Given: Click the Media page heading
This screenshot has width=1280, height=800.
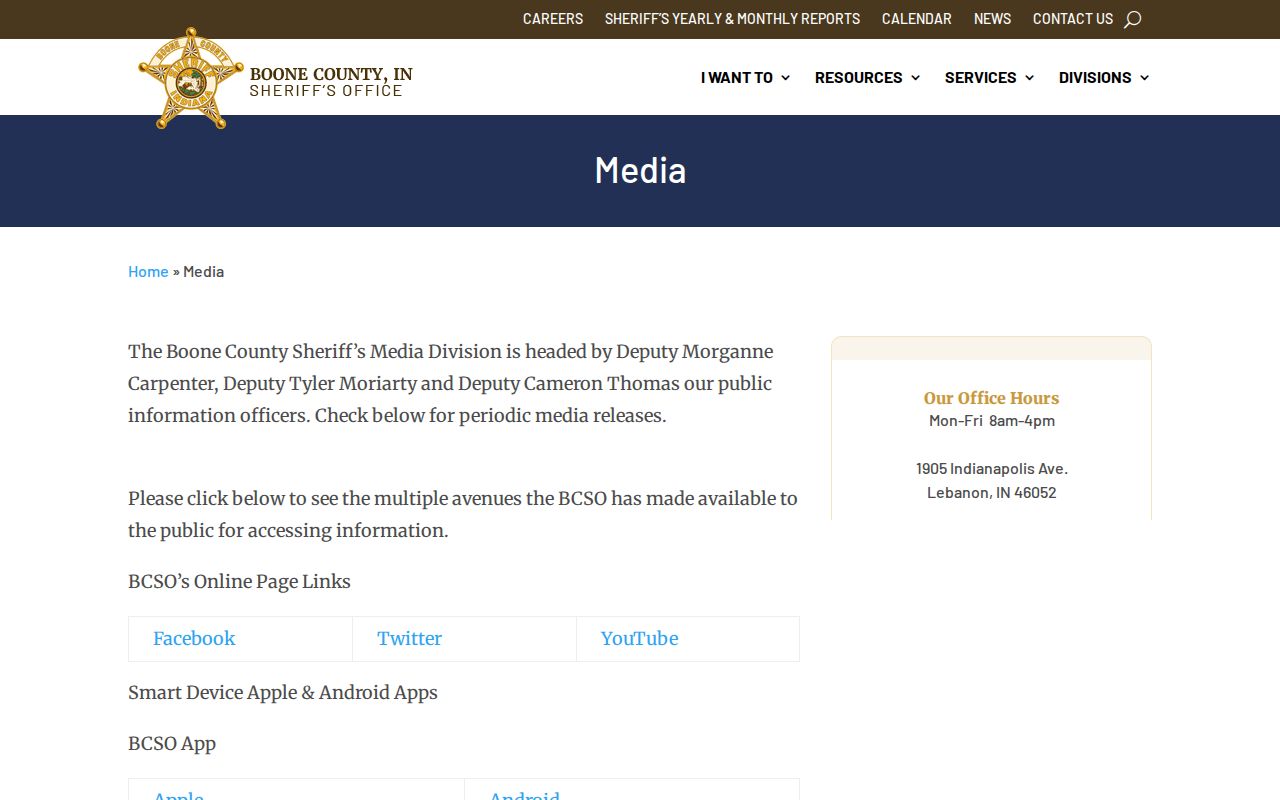Looking at the screenshot, I should 640,170.
